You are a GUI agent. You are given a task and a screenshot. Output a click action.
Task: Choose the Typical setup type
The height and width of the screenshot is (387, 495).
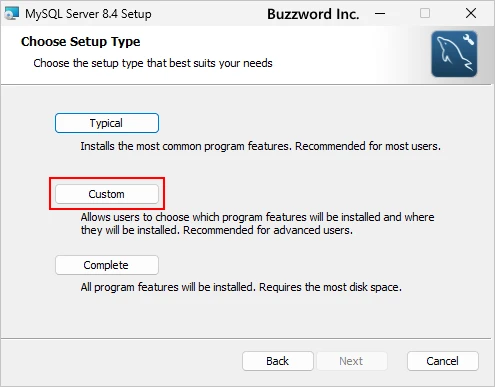click(107, 123)
